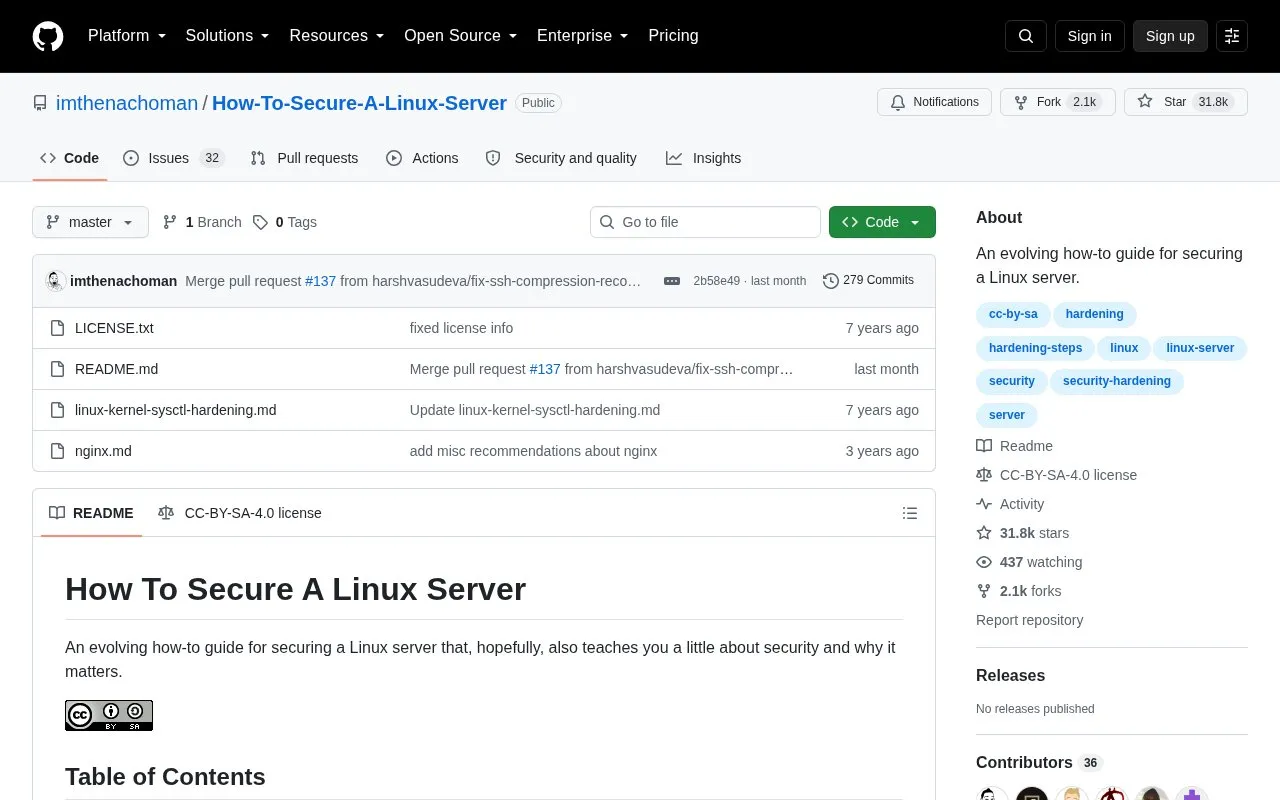Click the Notifications button

tap(934, 102)
